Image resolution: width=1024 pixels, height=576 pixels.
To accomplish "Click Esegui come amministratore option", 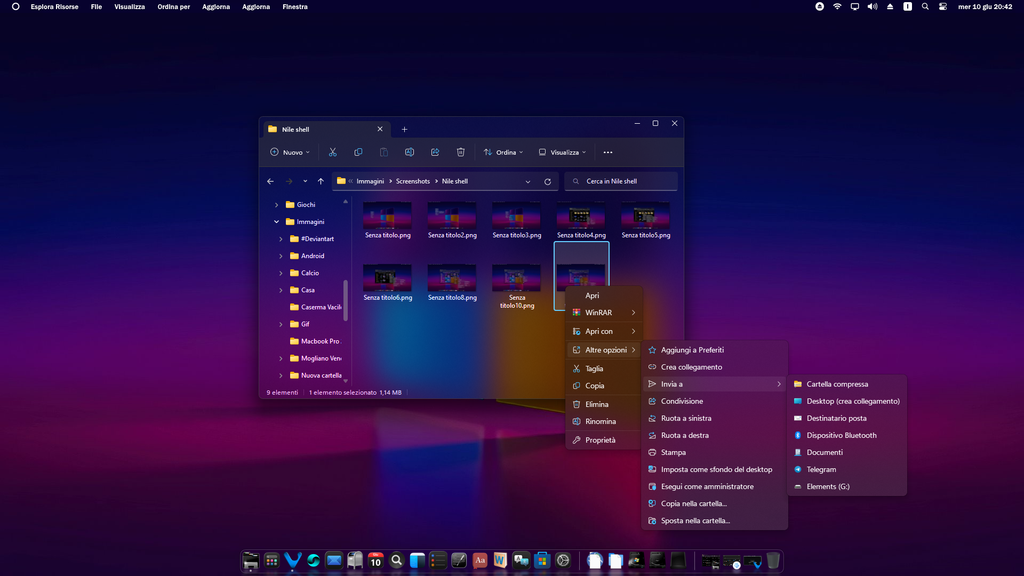I will point(714,487).
